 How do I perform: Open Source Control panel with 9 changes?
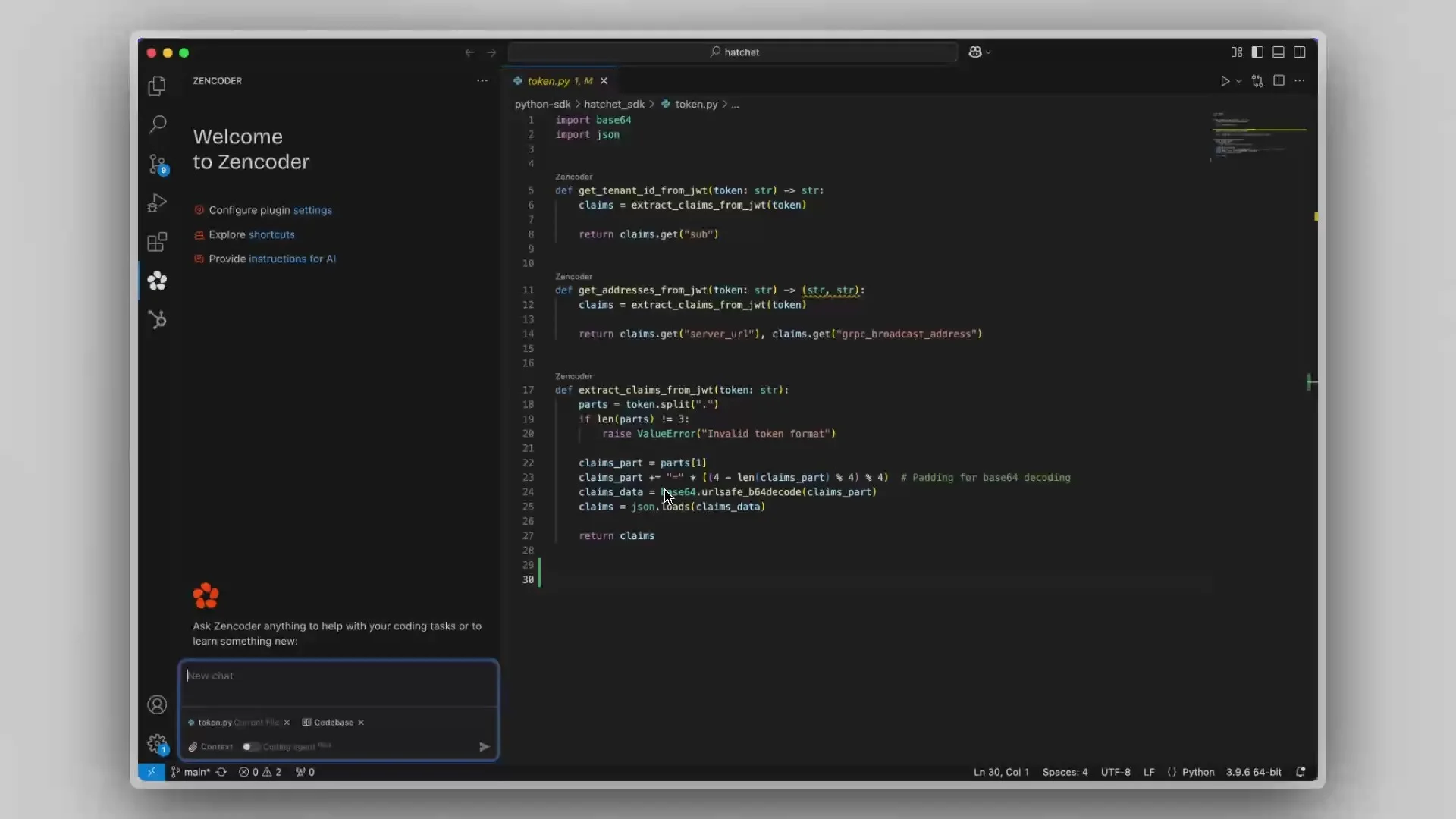click(157, 164)
